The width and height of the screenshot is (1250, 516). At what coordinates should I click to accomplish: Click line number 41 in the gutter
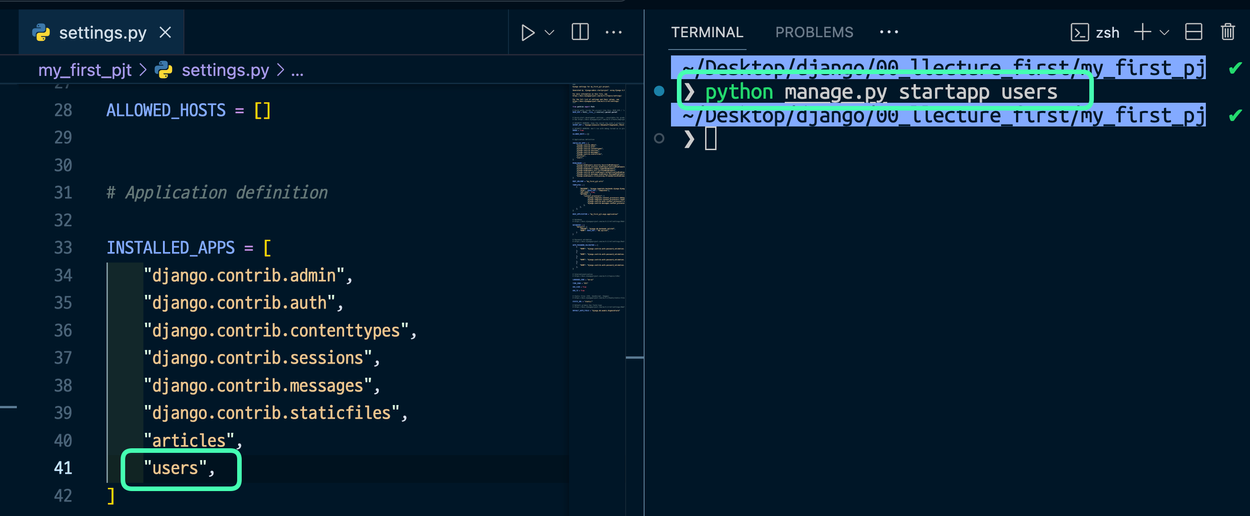tap(63, 468)
